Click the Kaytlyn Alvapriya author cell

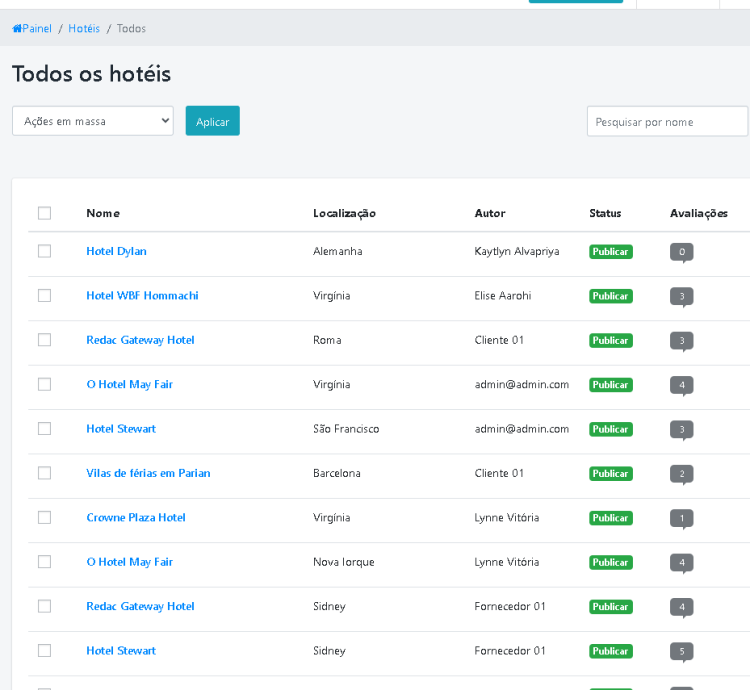(x=517, y=251)
